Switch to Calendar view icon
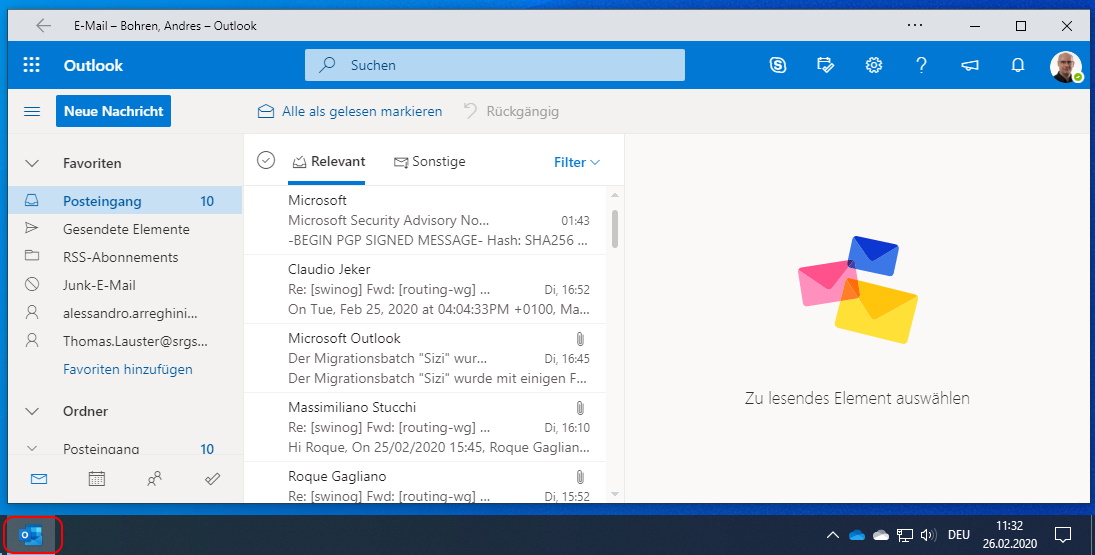 (97, 479)
